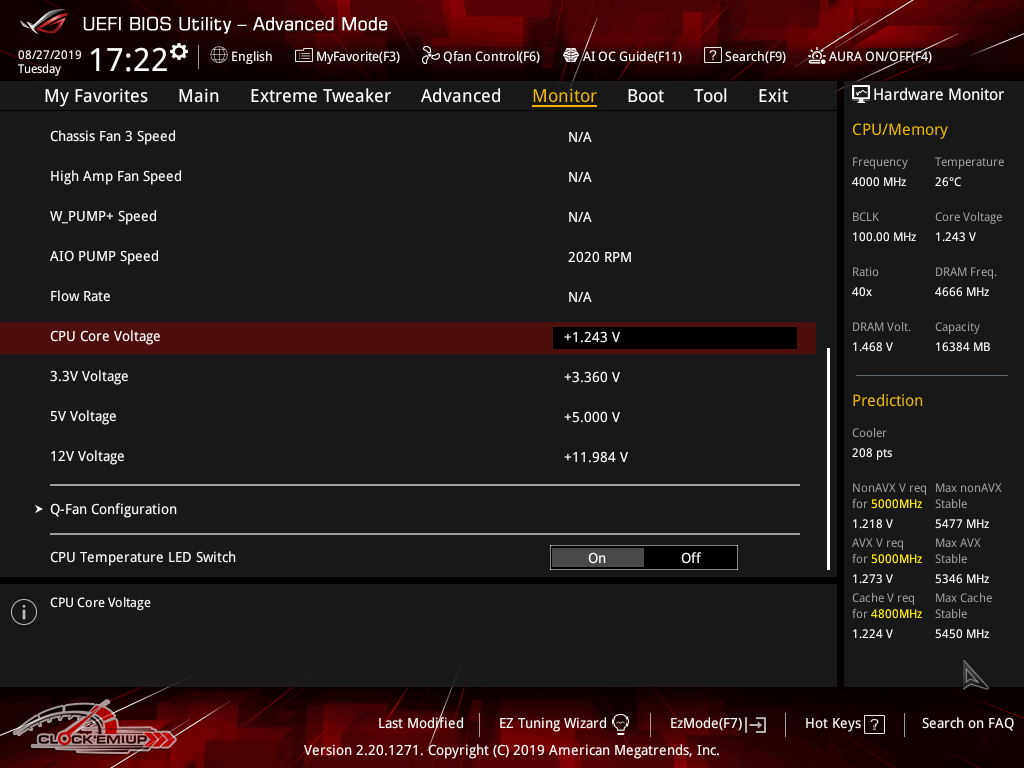Open the Search on FAQ link

[x=967, y=723]
